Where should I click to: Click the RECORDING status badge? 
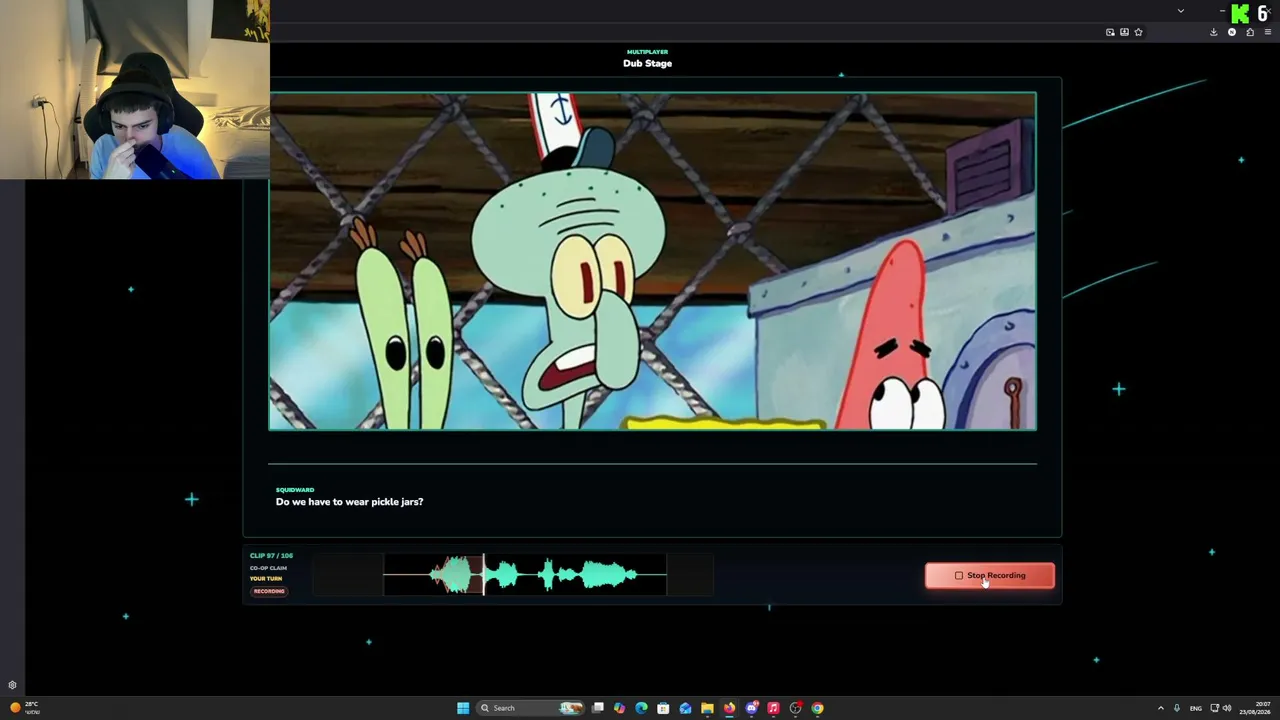pos(269,591)
